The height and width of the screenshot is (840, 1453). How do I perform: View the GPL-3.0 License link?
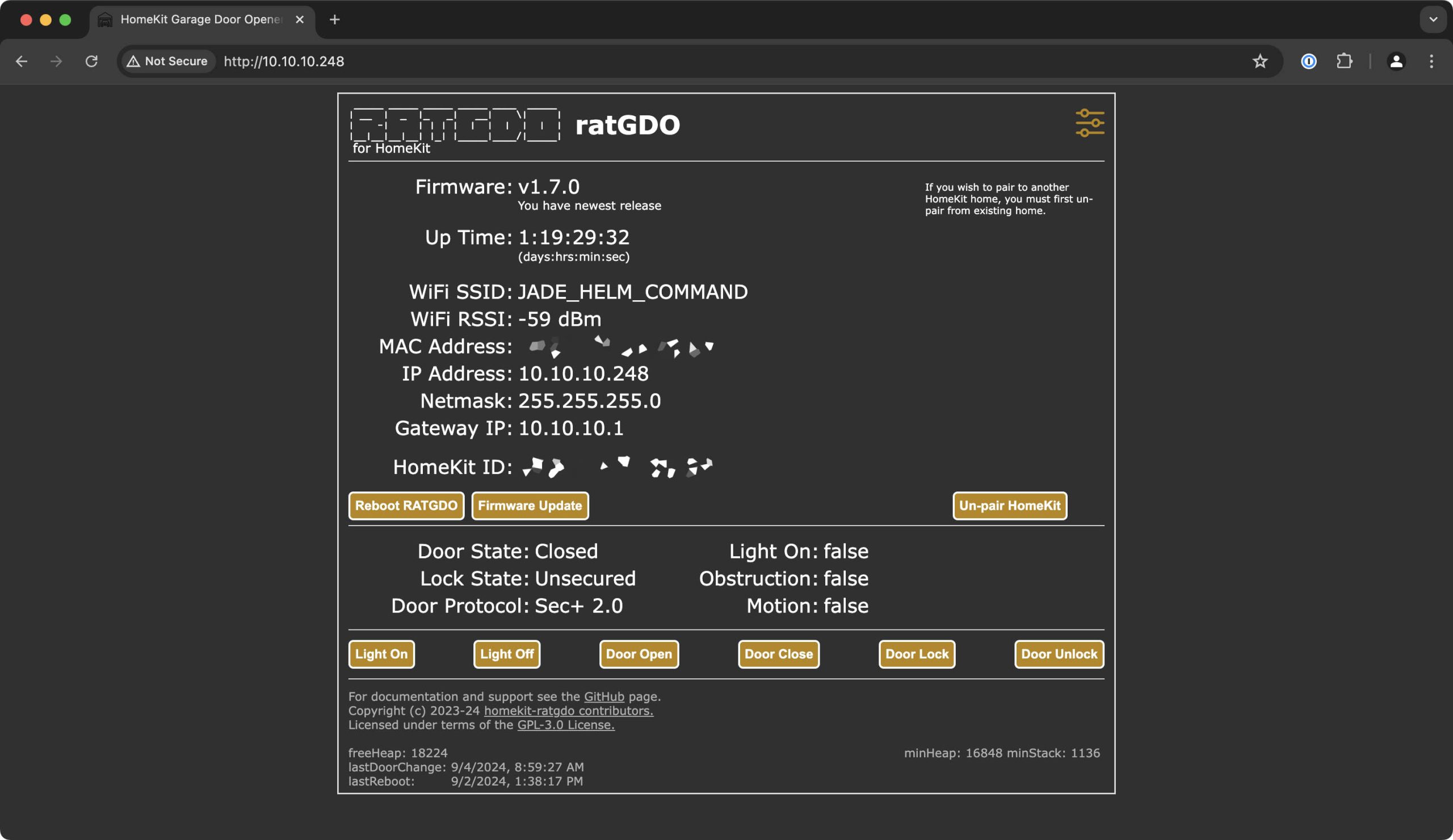564,725
